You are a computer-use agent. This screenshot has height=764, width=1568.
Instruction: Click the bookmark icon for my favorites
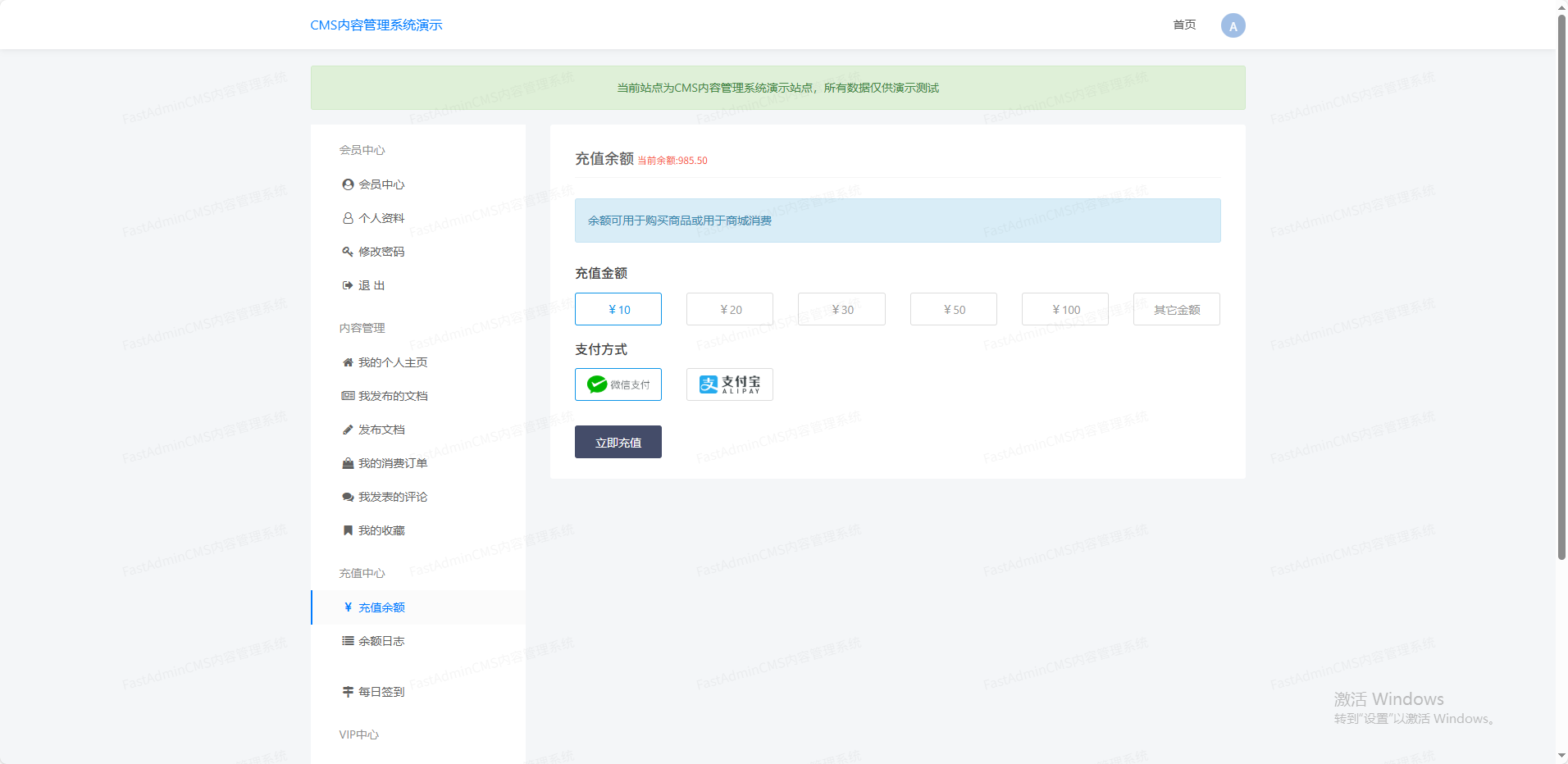coord(348,530)
